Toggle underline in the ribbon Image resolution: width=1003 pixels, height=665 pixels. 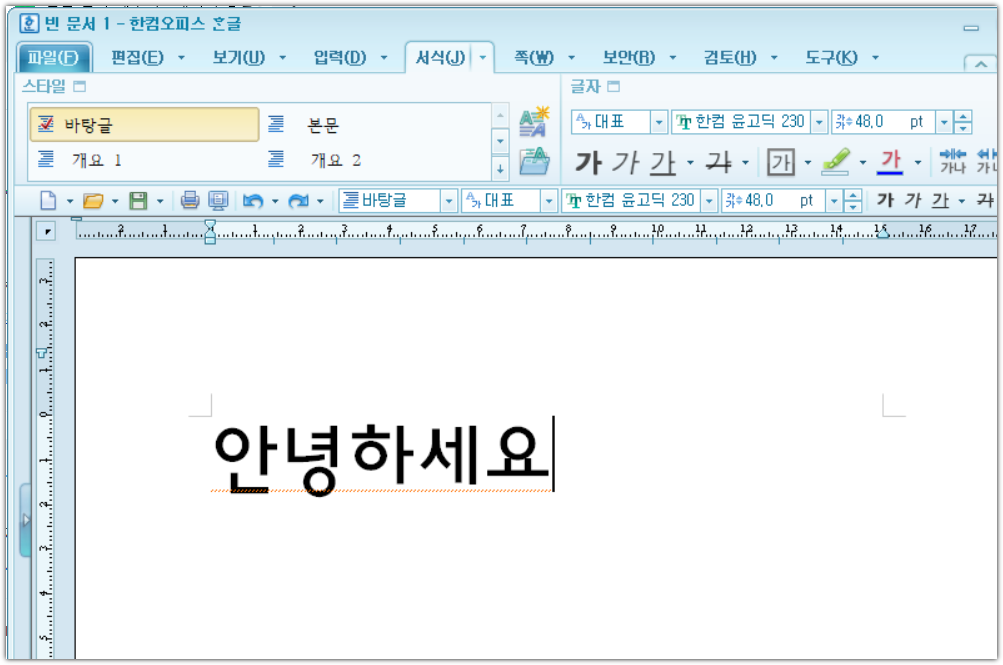pos(663,162)
